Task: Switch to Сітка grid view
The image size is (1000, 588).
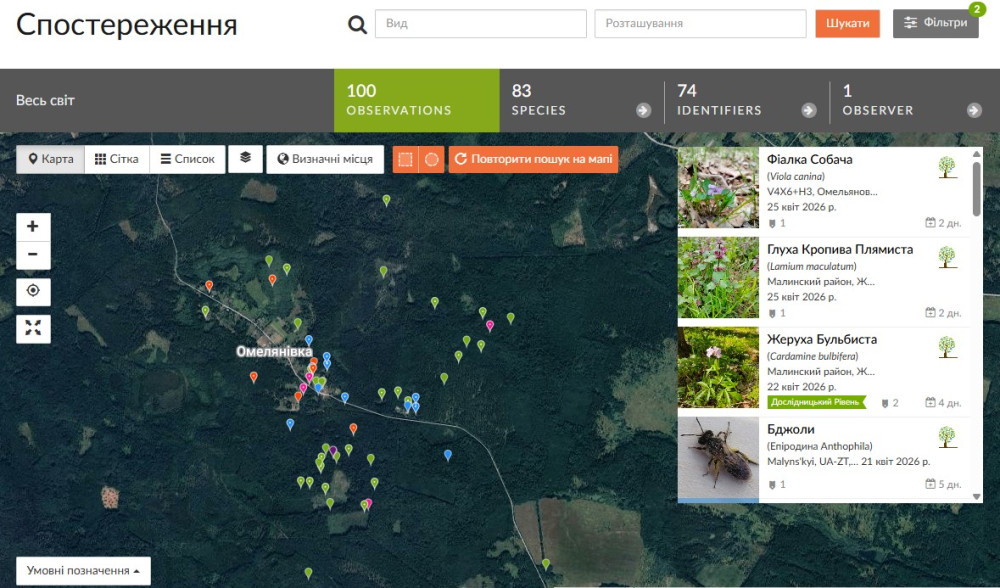Action: click(117, 159)
